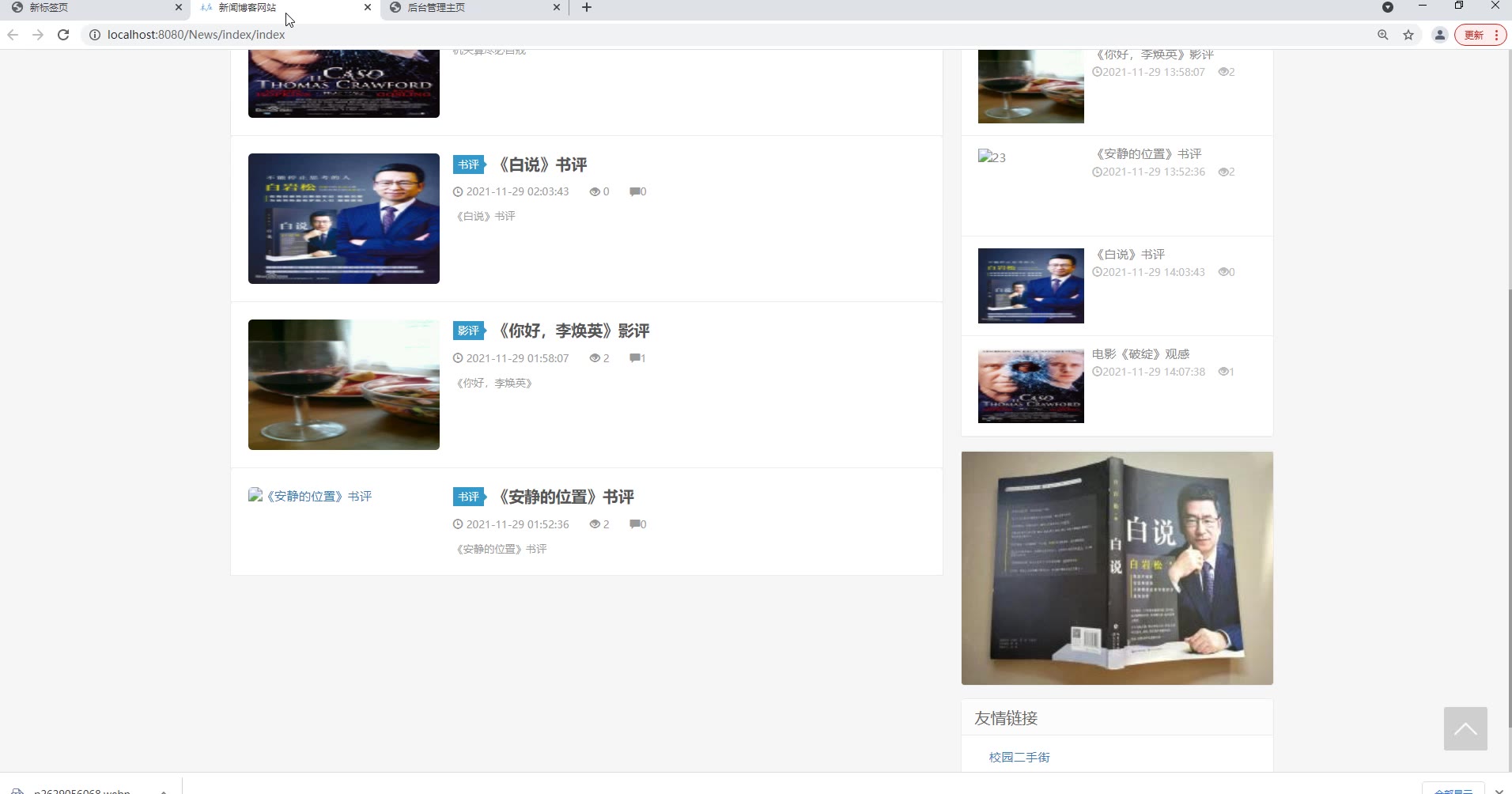
Task: Open sidebar link 《安静的位置》书评
Action: pos(1147,153)
